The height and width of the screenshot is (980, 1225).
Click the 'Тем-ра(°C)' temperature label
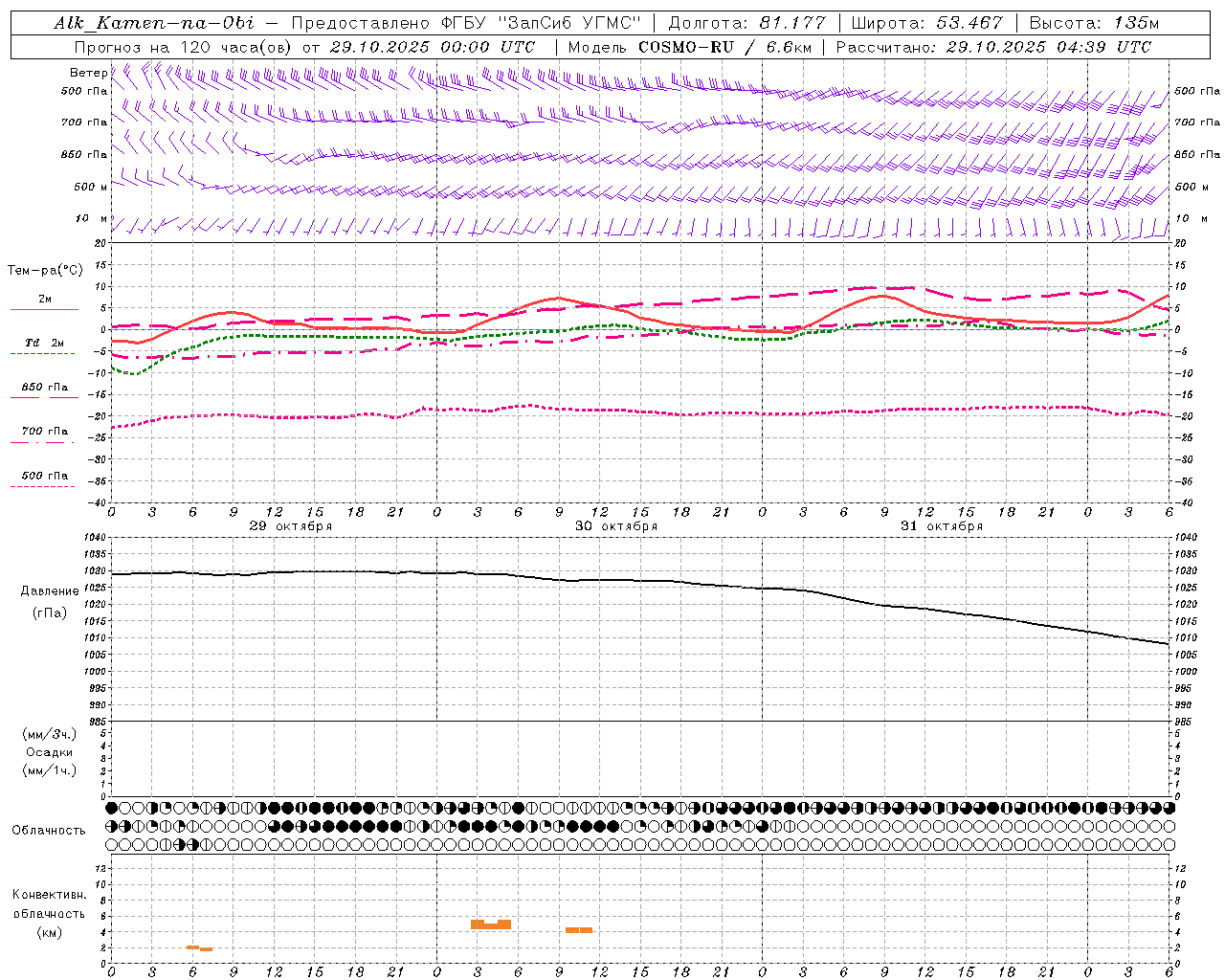point(45,271)
